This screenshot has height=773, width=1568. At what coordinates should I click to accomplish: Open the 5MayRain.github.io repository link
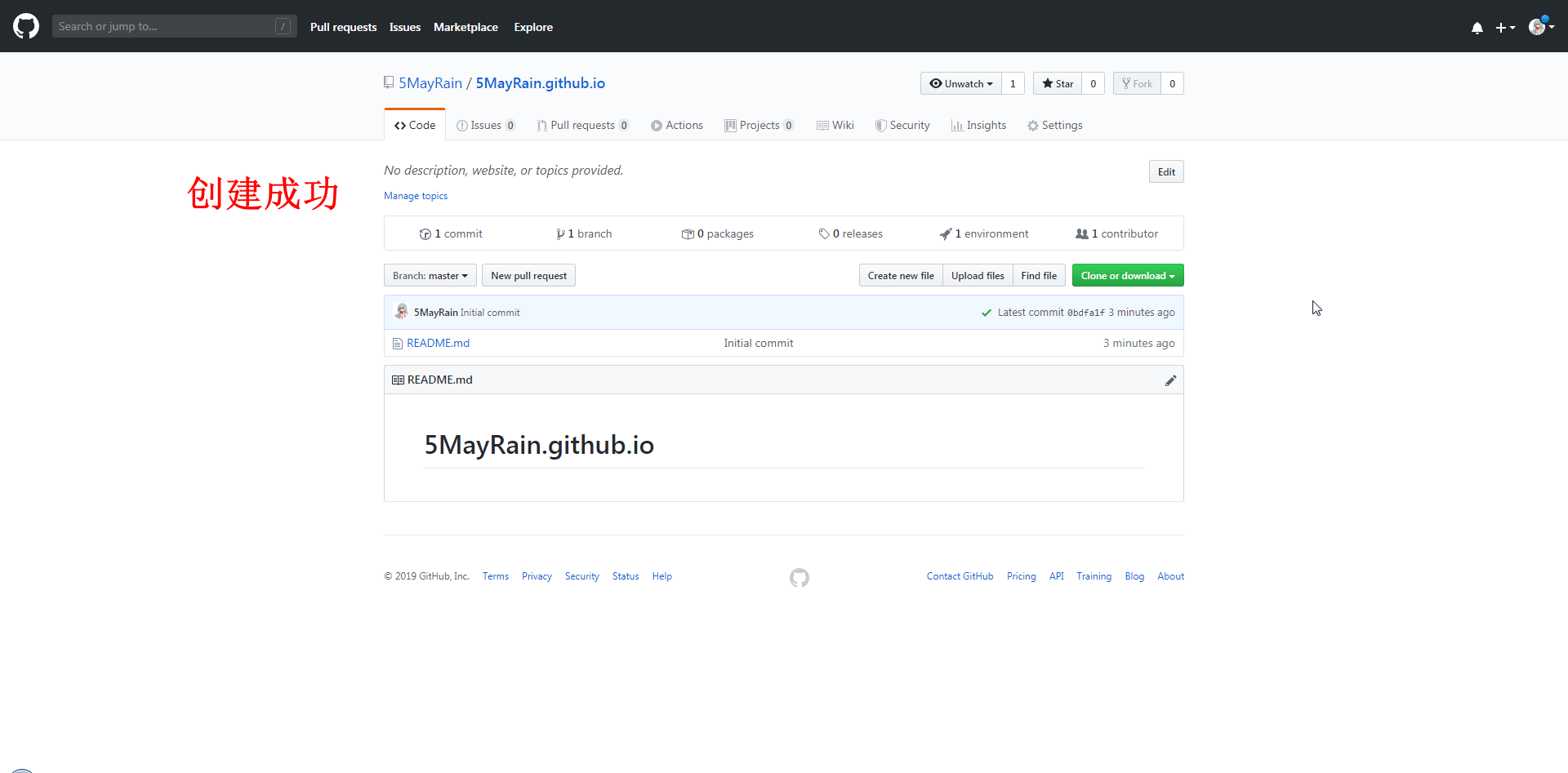(541, 83)
